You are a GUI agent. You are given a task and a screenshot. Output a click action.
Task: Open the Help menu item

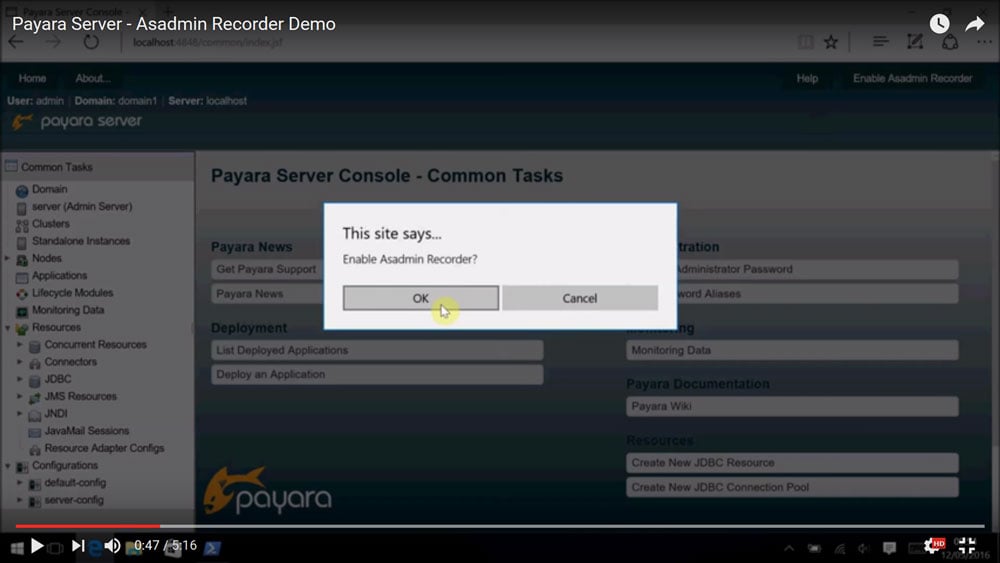coord(807,78)
